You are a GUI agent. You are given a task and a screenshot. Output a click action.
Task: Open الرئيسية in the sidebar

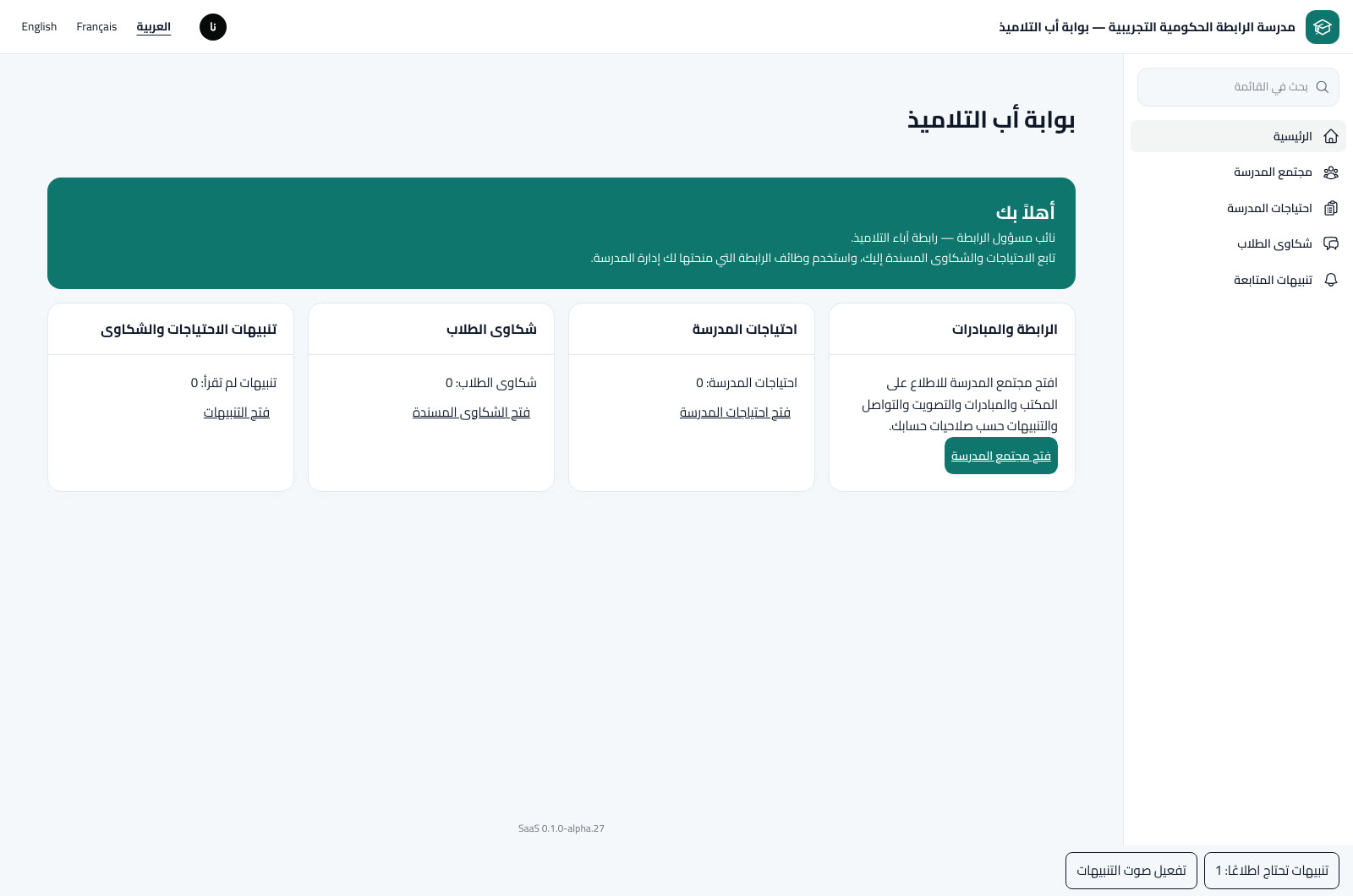click(x=1238, y=136)
